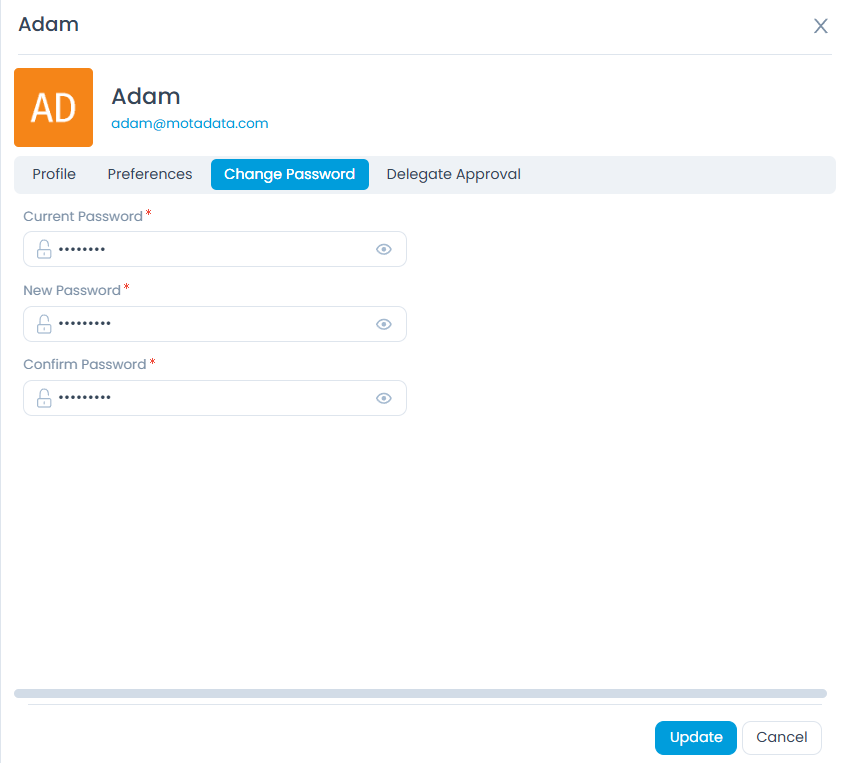Toggle Confirm Password visibility eye icon
841x763 pixels.
[x=383, y=398]
